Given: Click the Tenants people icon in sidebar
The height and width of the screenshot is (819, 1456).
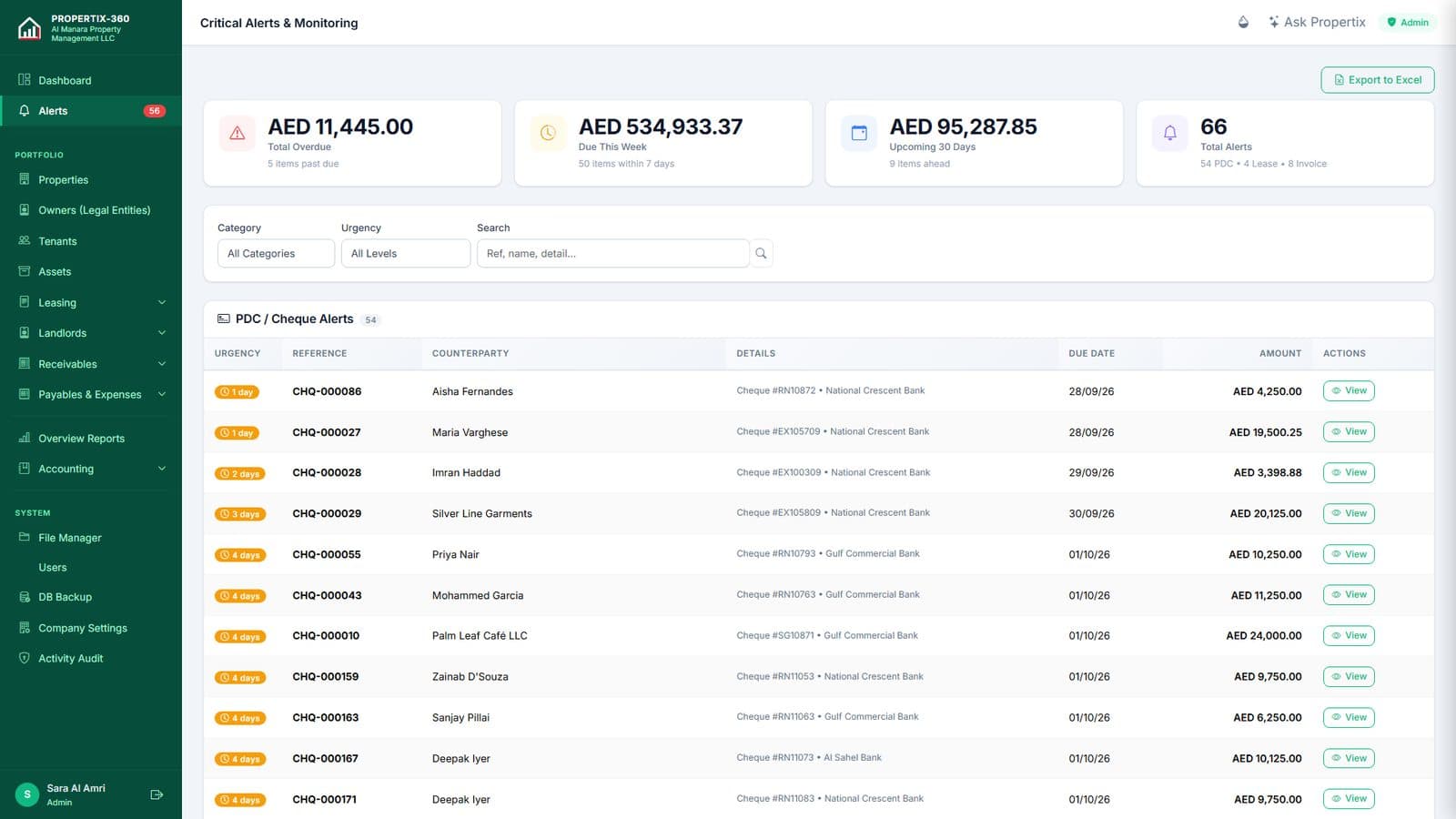Looking at the screenshot, I should tap(25, 241).
